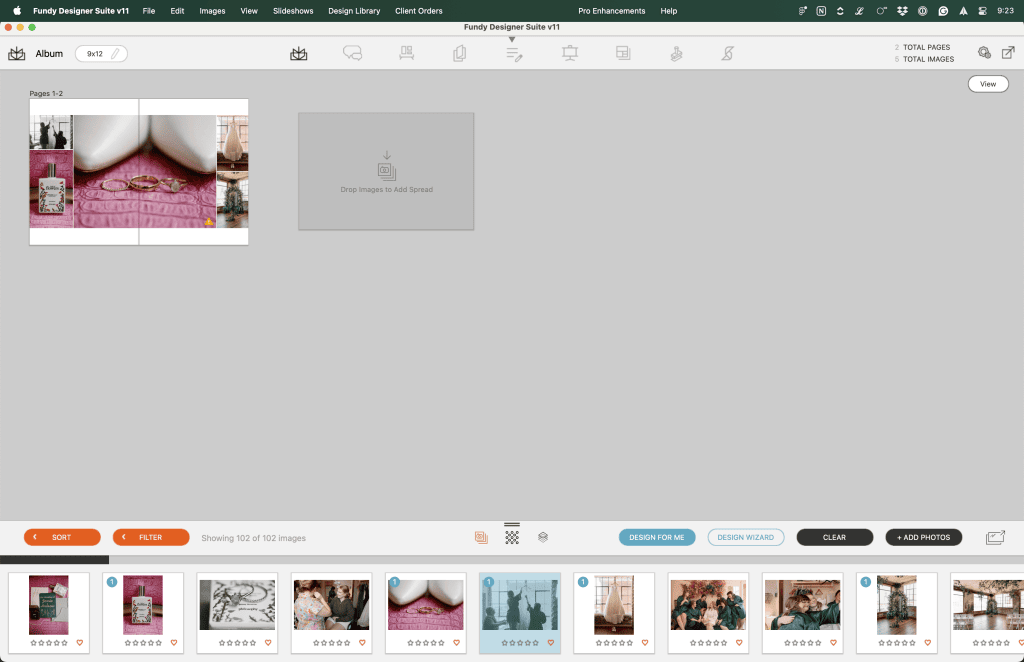Open the Edit menu
The width and height of the screenshot is (1024, 662).
coord(177,10)
